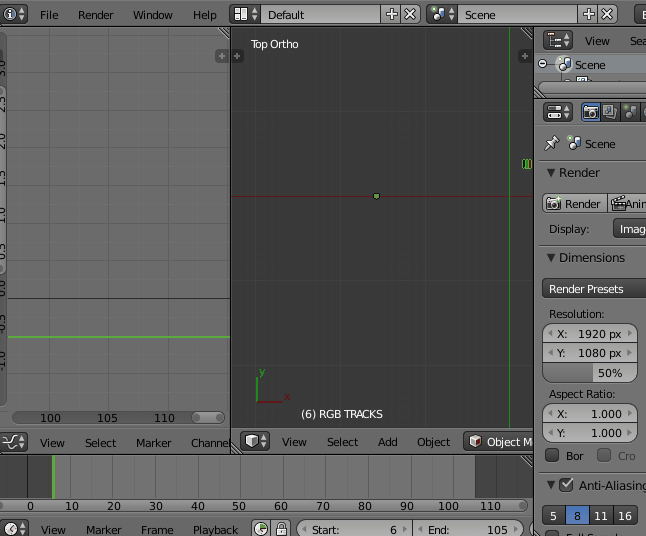Toggle the pin icon in Properties
The height and width of the screenshot is (536, 646).
pos(552,143)
